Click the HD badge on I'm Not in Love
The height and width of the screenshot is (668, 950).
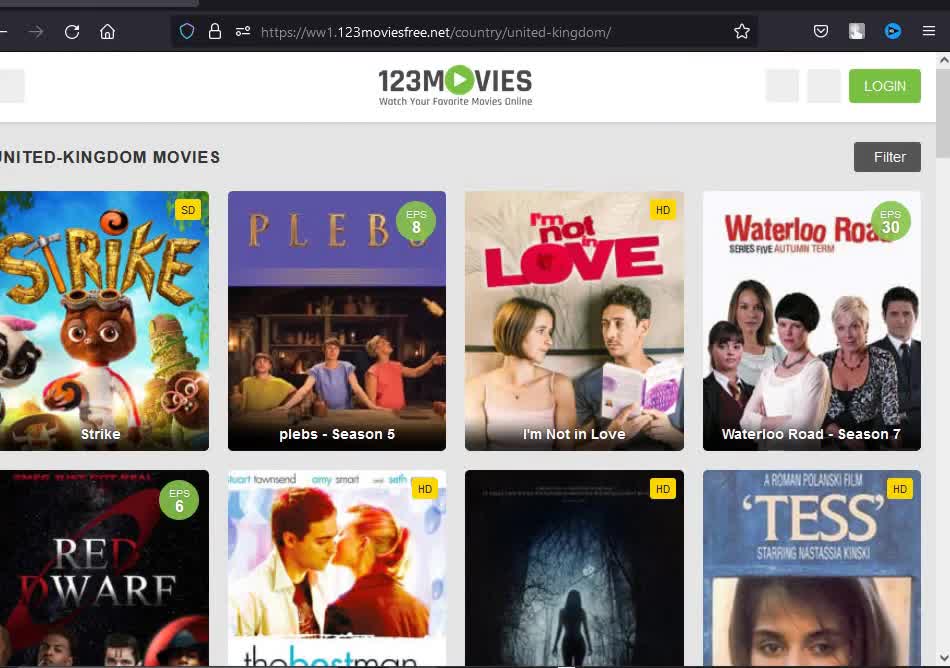tap(663, 210)
